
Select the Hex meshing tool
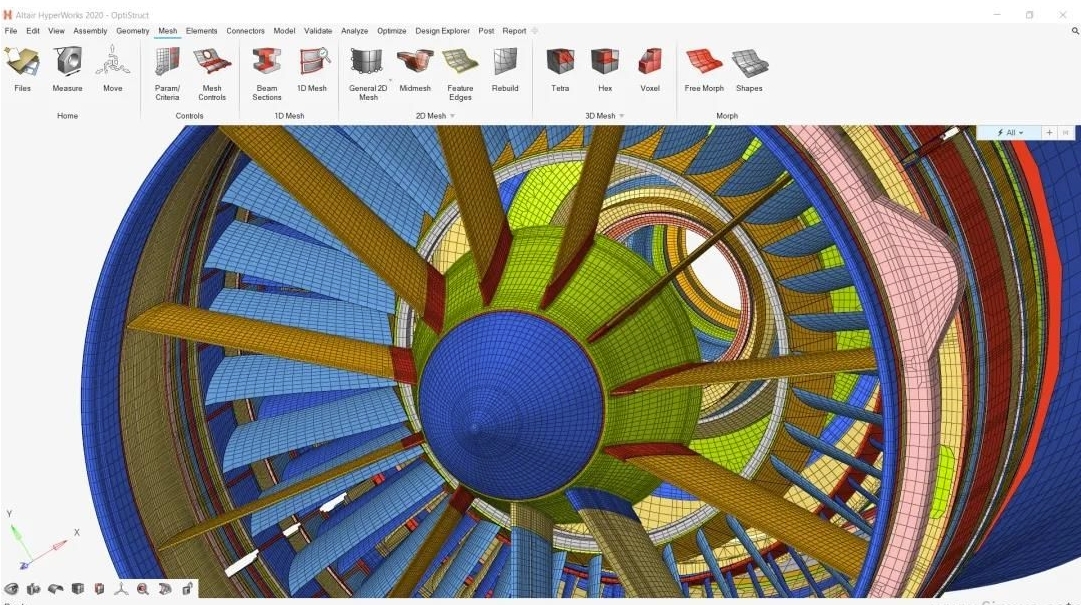(605, 69)
